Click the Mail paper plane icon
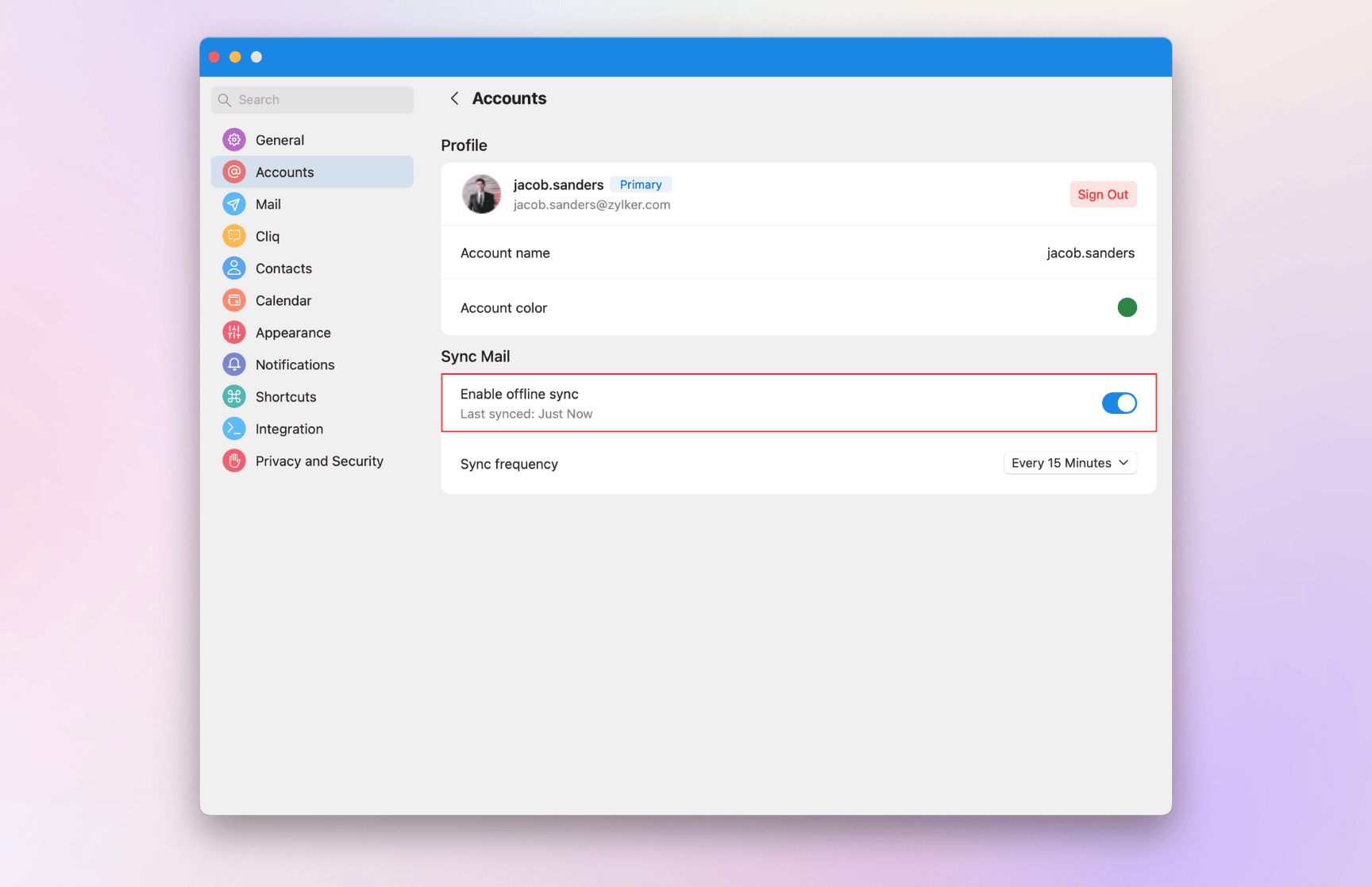The image size is (1372, 887). (234, 204)
